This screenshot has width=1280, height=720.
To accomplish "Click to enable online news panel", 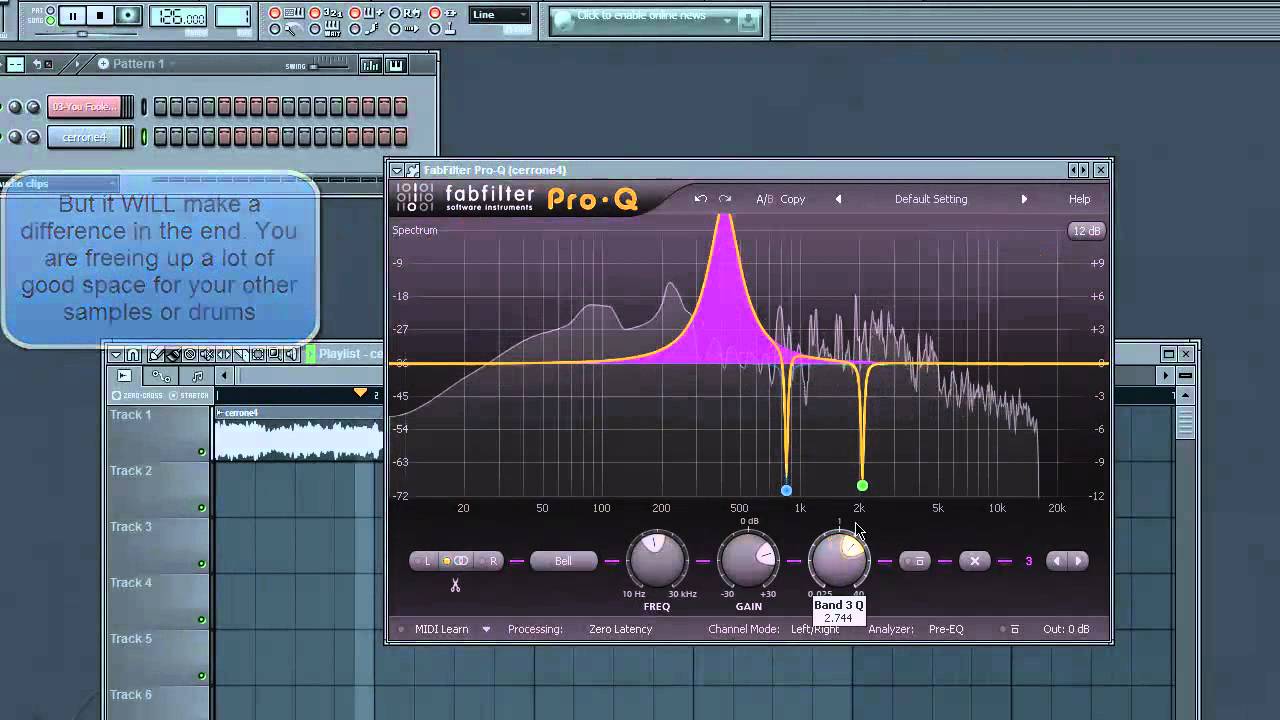I will tap(657, 20).
